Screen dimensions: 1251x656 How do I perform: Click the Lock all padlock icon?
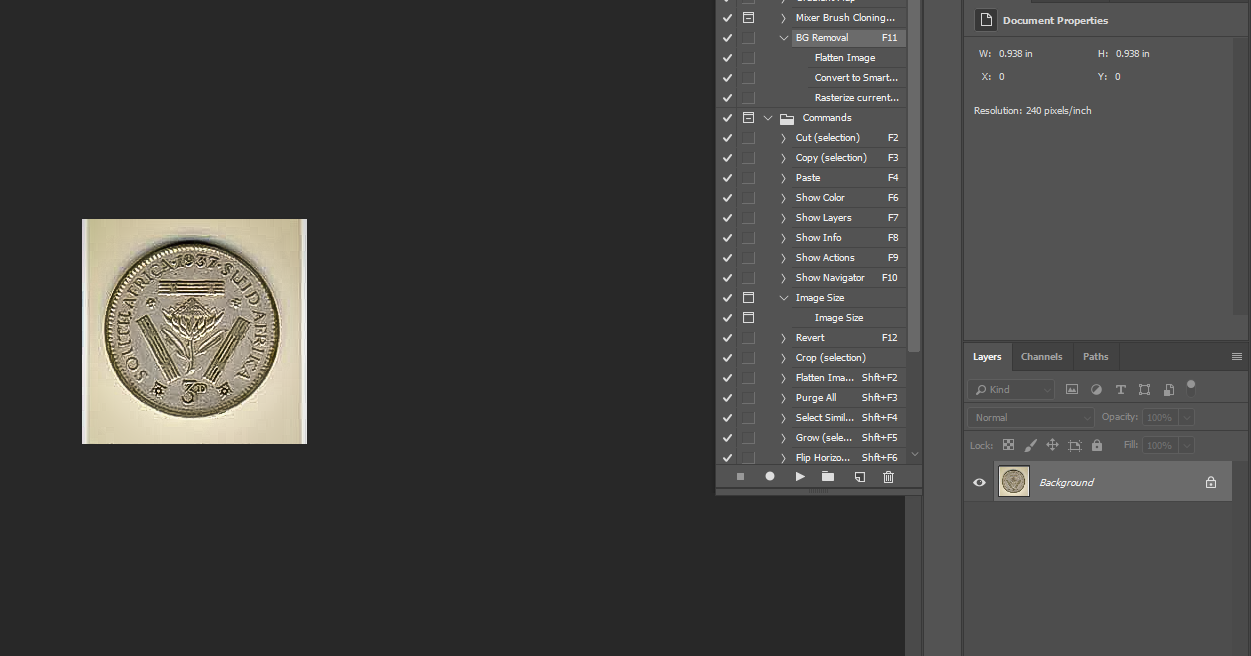click(x=1097, y=445)
